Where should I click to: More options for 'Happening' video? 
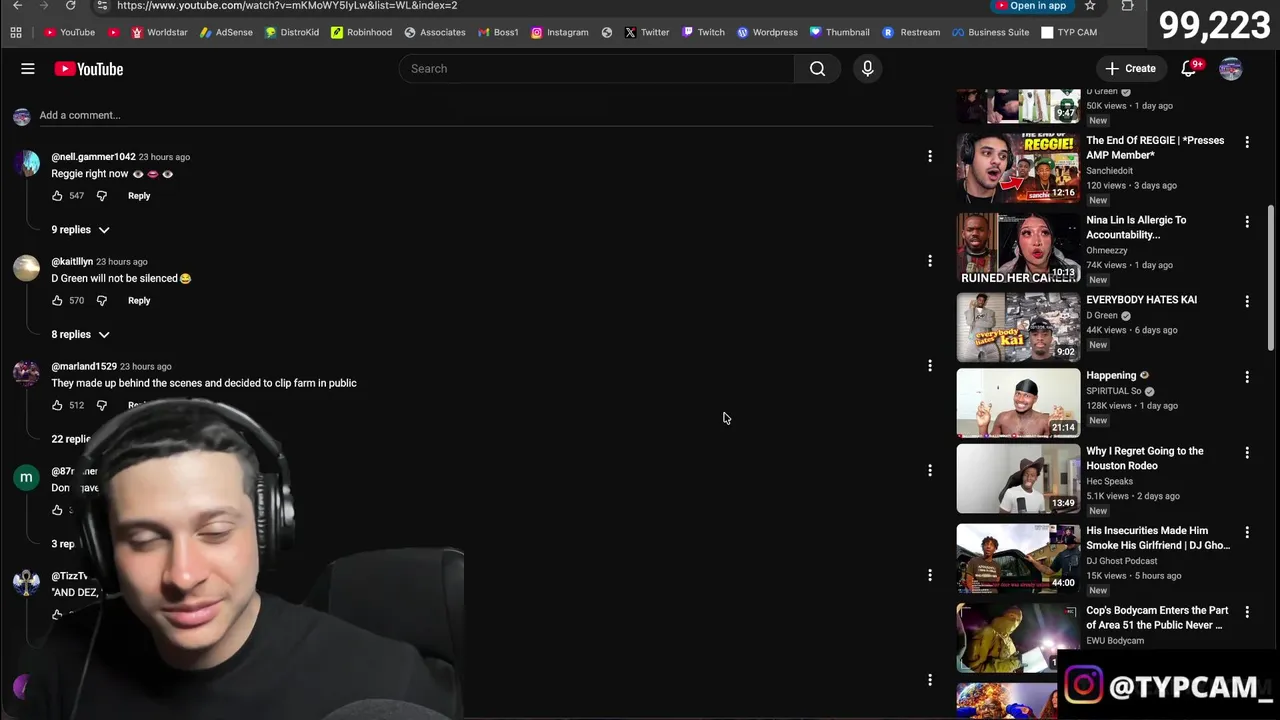1247,377
